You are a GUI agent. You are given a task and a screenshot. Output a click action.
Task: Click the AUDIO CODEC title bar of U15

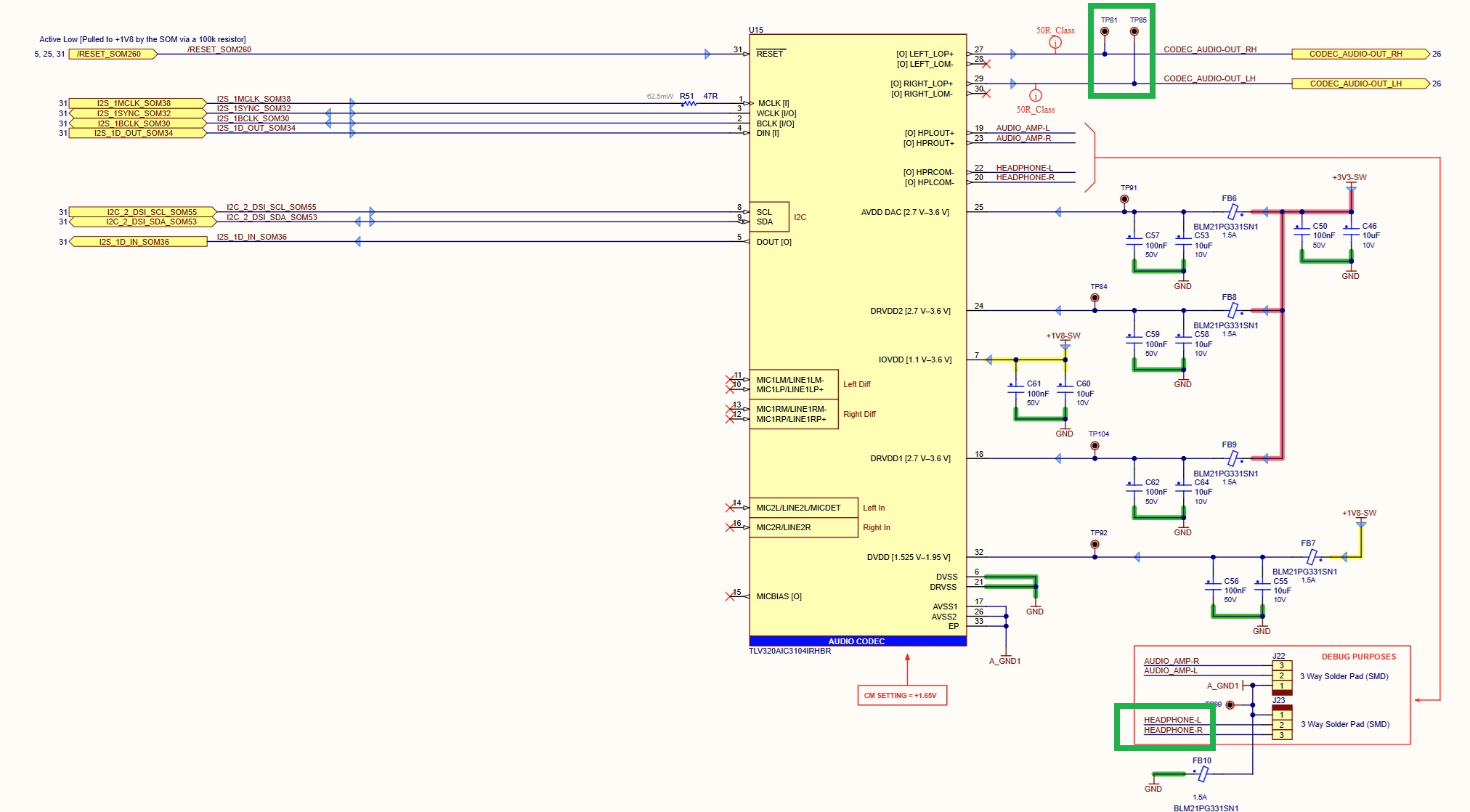857,641
